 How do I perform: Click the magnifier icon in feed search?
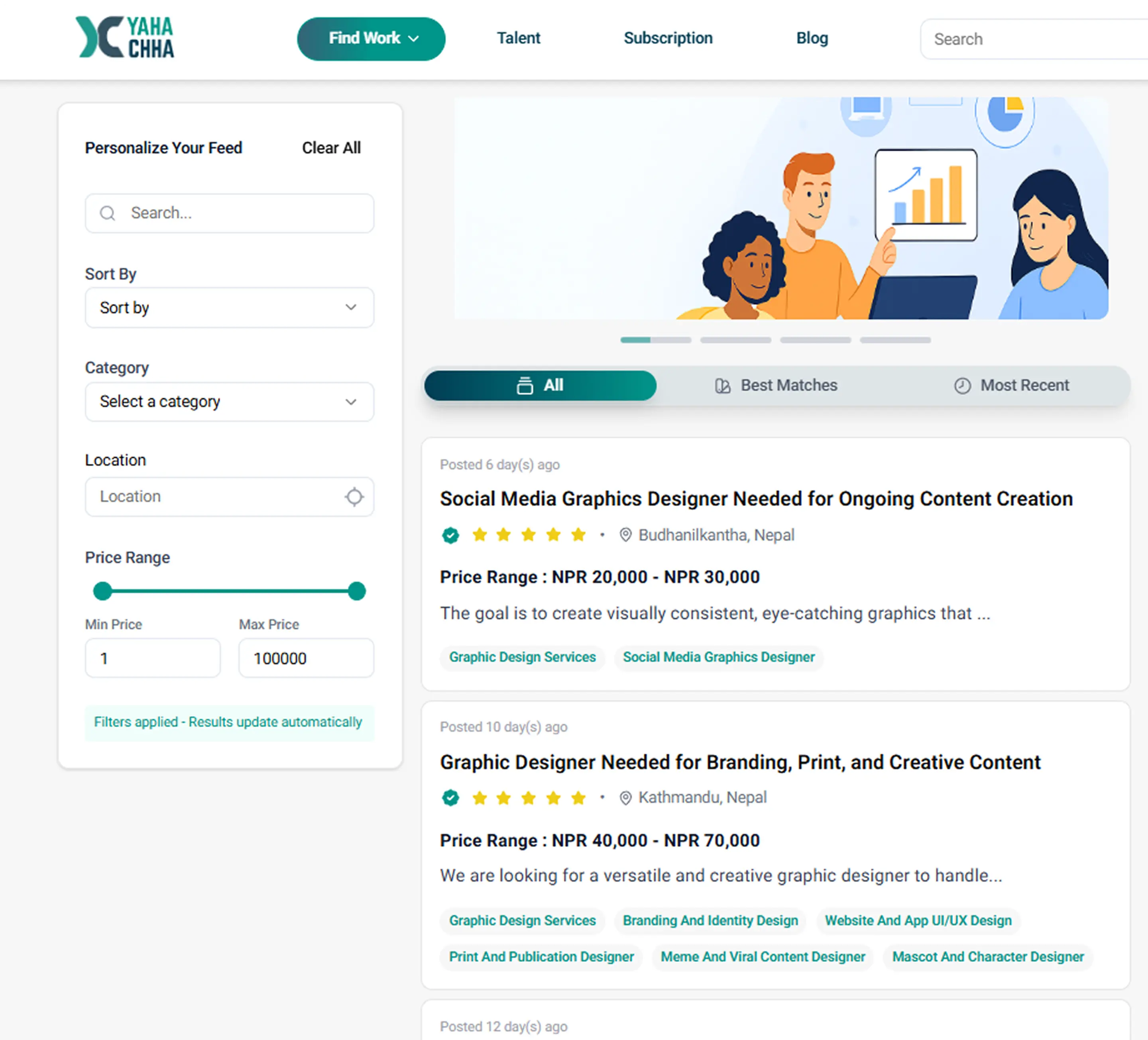107,213
